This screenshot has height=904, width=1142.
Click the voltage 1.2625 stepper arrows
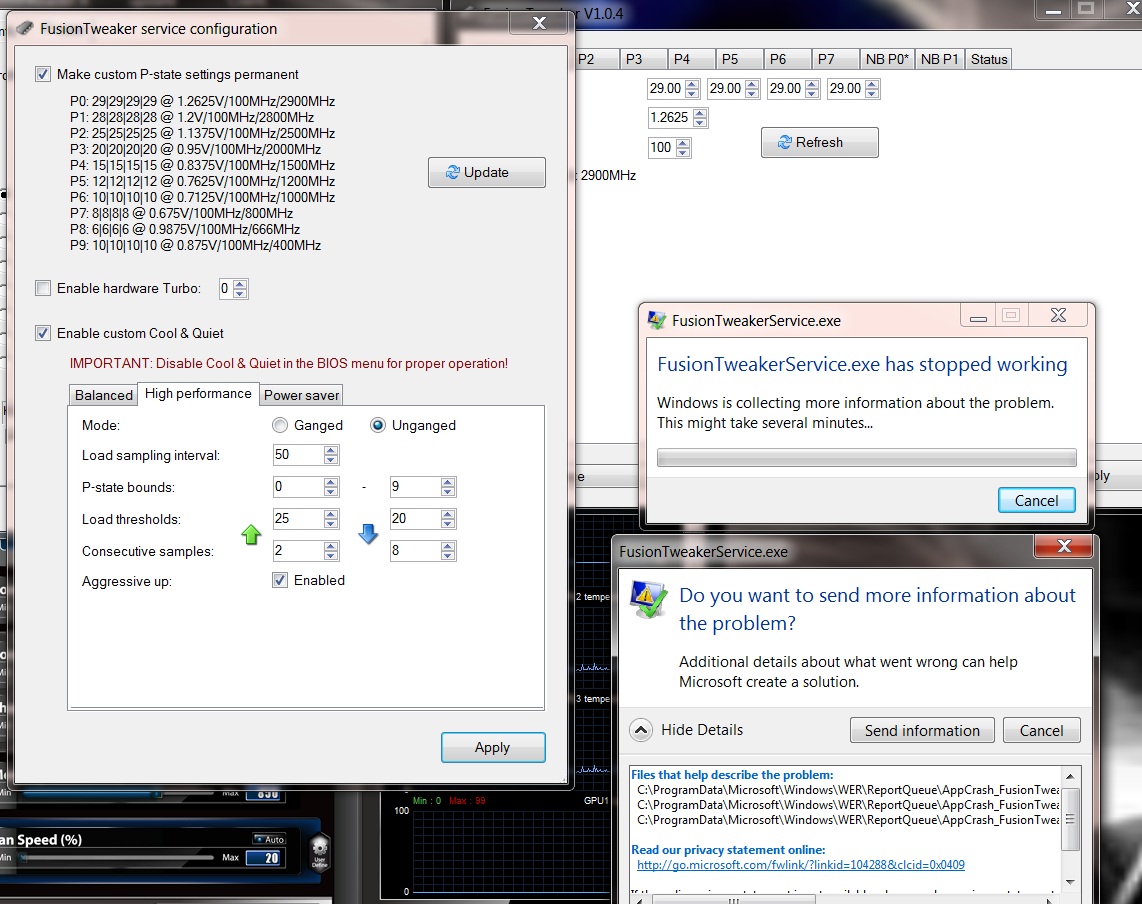pos(699,117)
